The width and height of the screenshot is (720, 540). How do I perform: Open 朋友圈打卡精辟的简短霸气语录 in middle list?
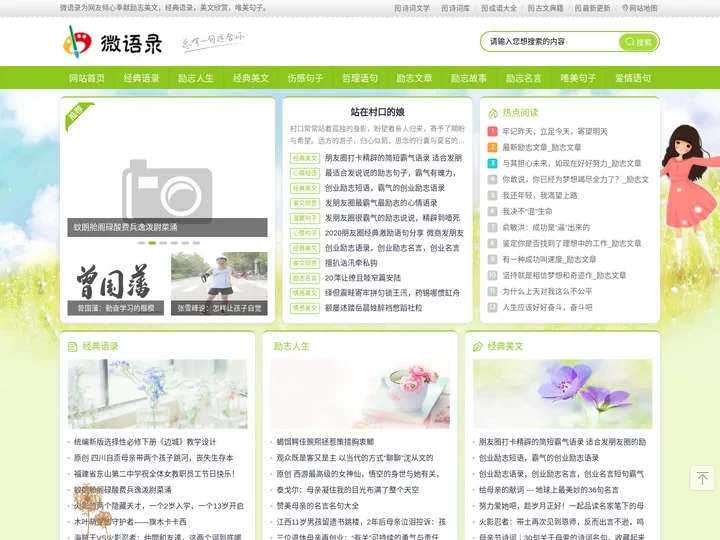coord(394,158)
